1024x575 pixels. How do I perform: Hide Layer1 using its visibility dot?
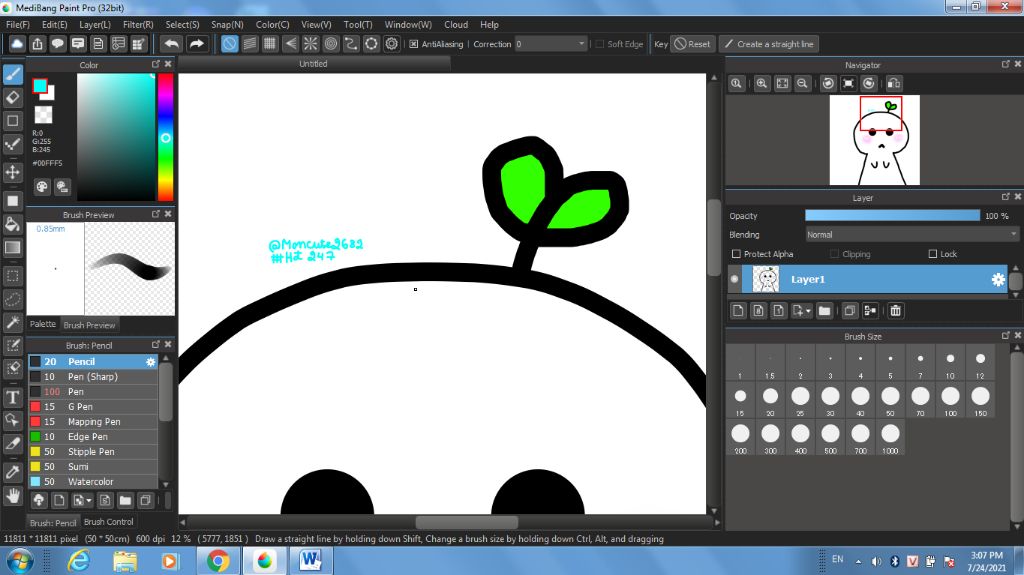735,279
